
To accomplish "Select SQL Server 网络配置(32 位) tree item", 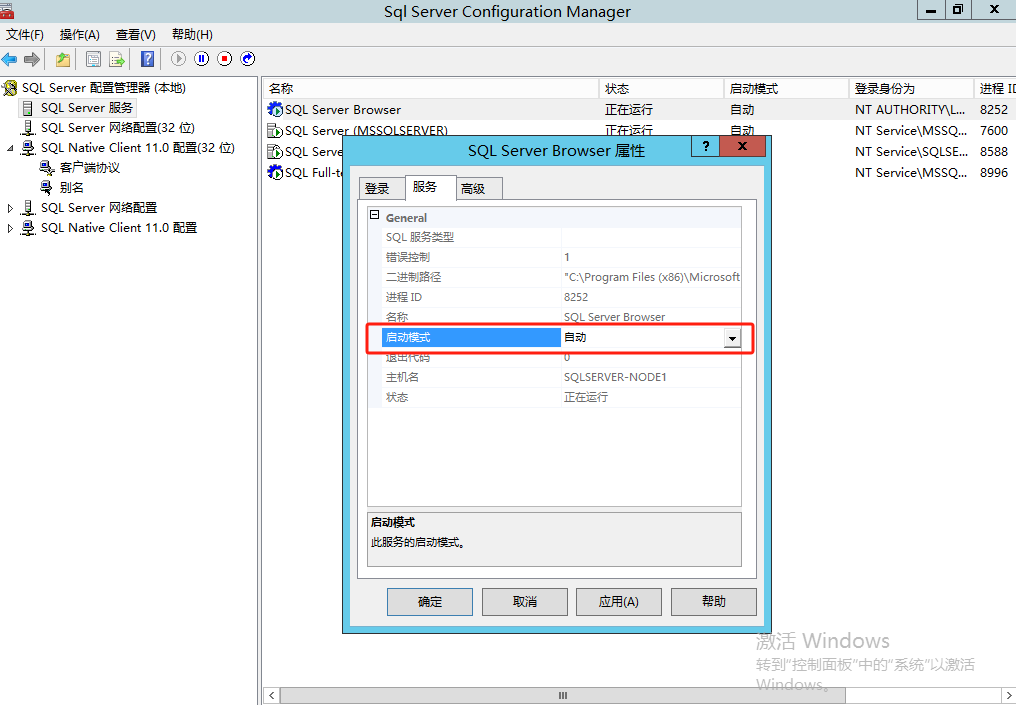I will tap(117, 128).
